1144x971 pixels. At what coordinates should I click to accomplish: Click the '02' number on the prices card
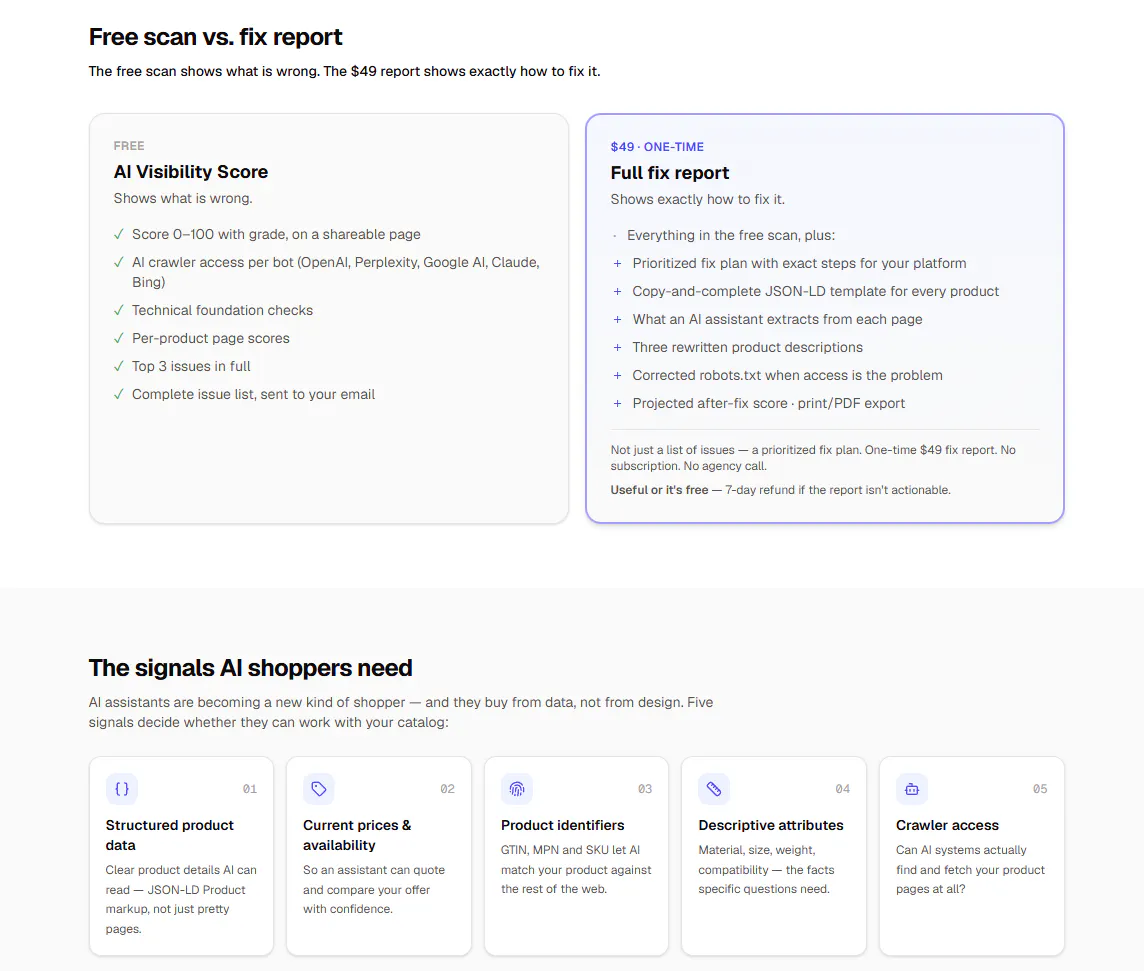447,789
